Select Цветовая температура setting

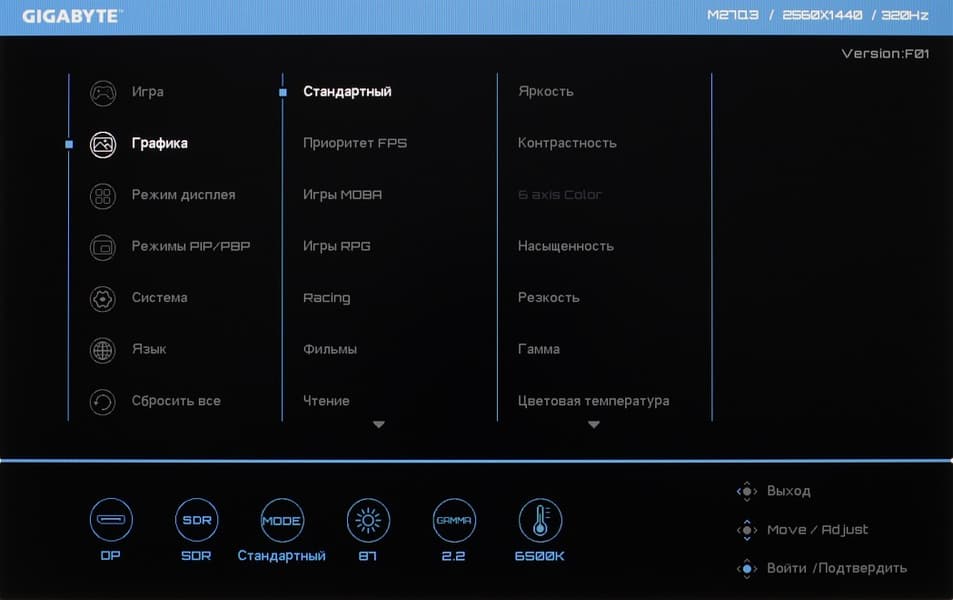point(594,401)
